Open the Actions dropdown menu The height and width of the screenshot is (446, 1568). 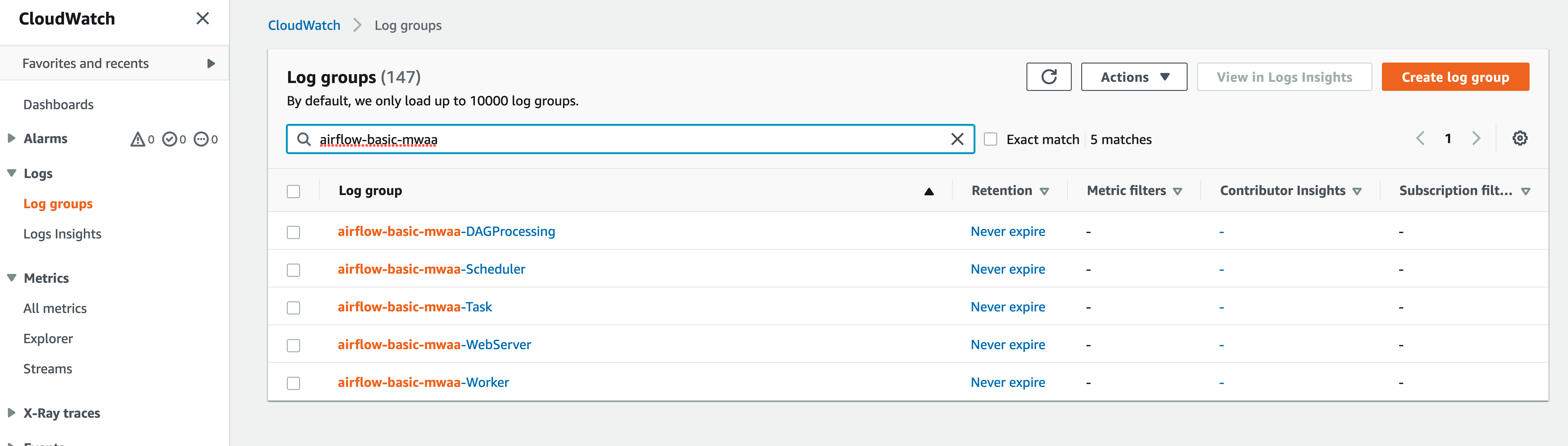1133,77
